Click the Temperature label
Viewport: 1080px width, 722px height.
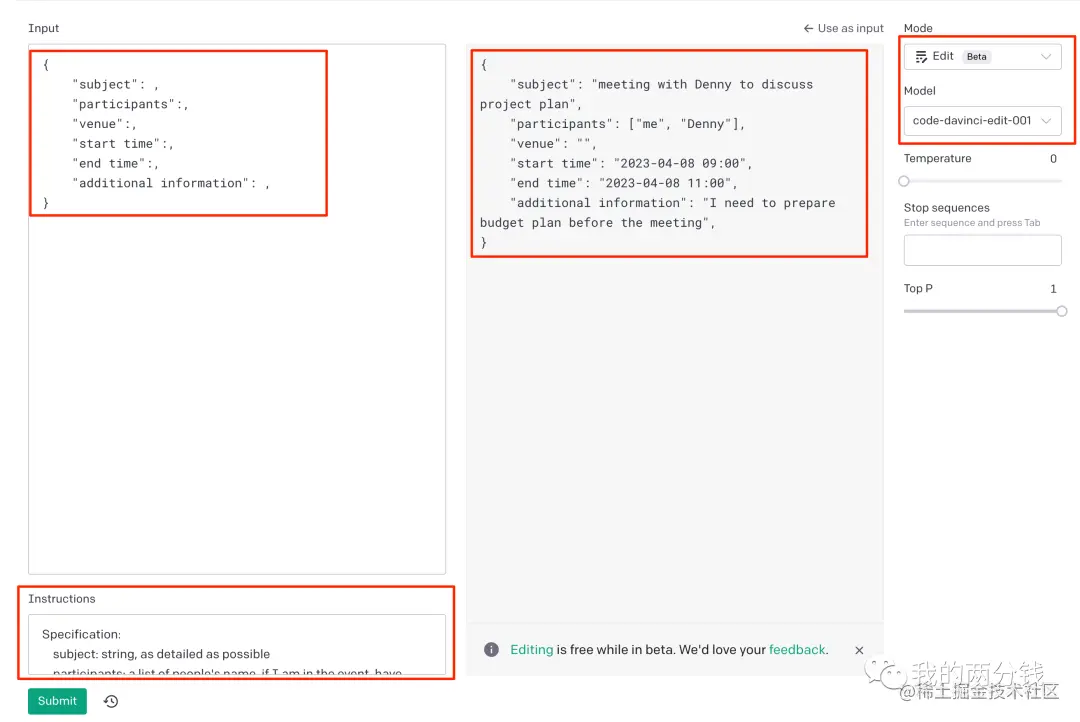pos(937,158)
